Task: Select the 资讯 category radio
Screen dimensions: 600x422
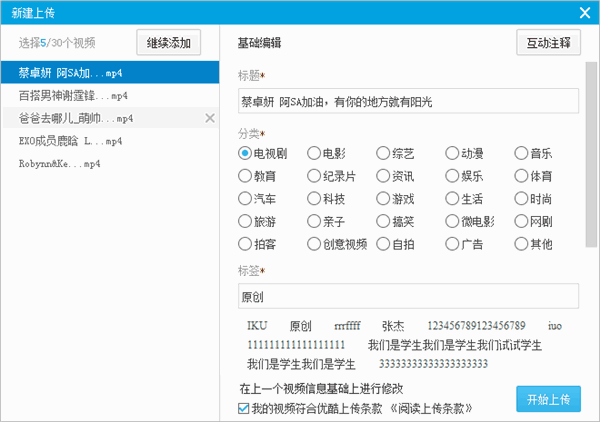Action: 383,176
